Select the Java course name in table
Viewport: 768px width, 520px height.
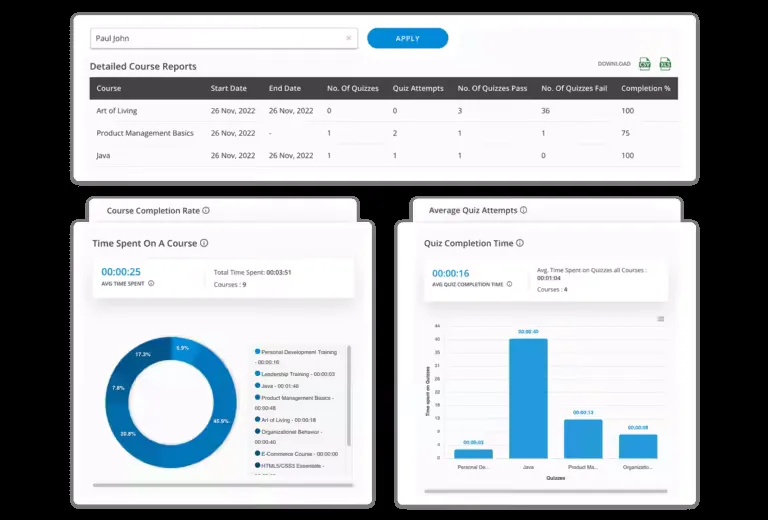103,156
